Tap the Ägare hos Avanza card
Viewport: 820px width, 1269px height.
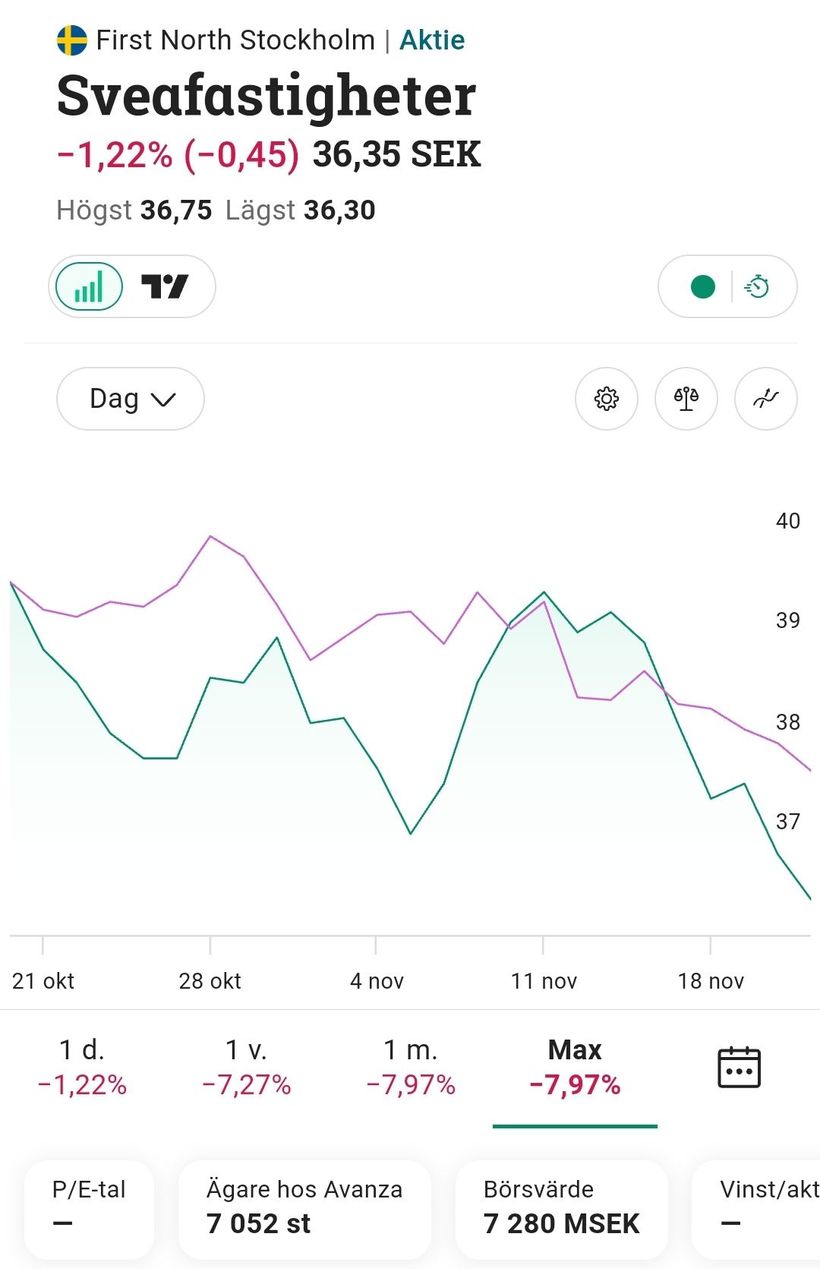pos(304,1207)
